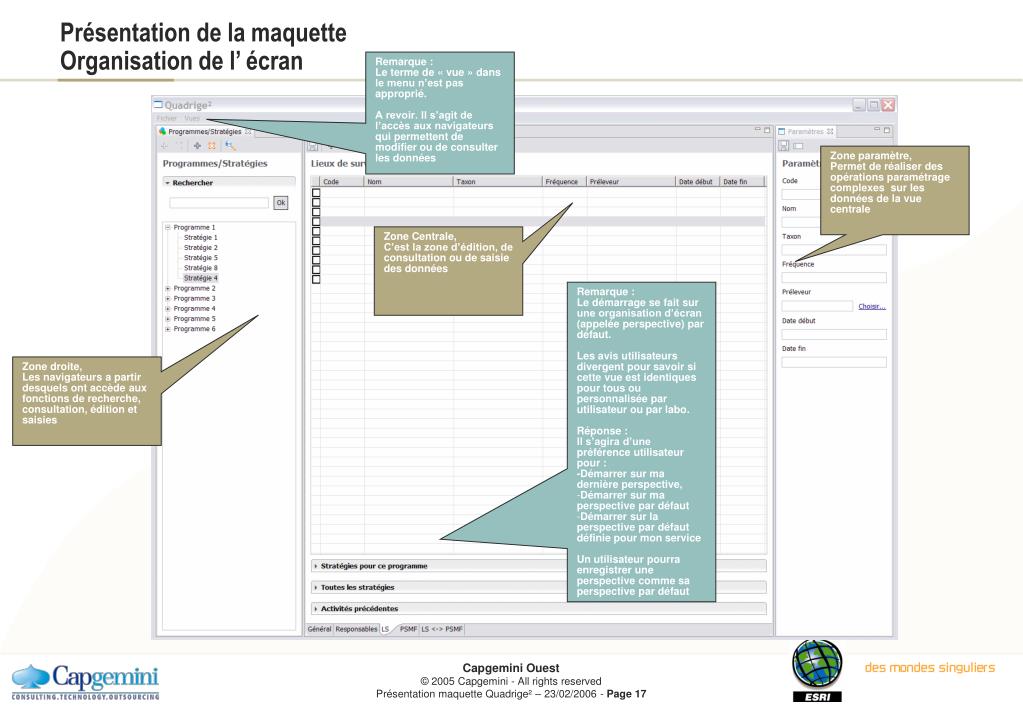
Task: Open the Vues menu
Action: coord(192,118)
